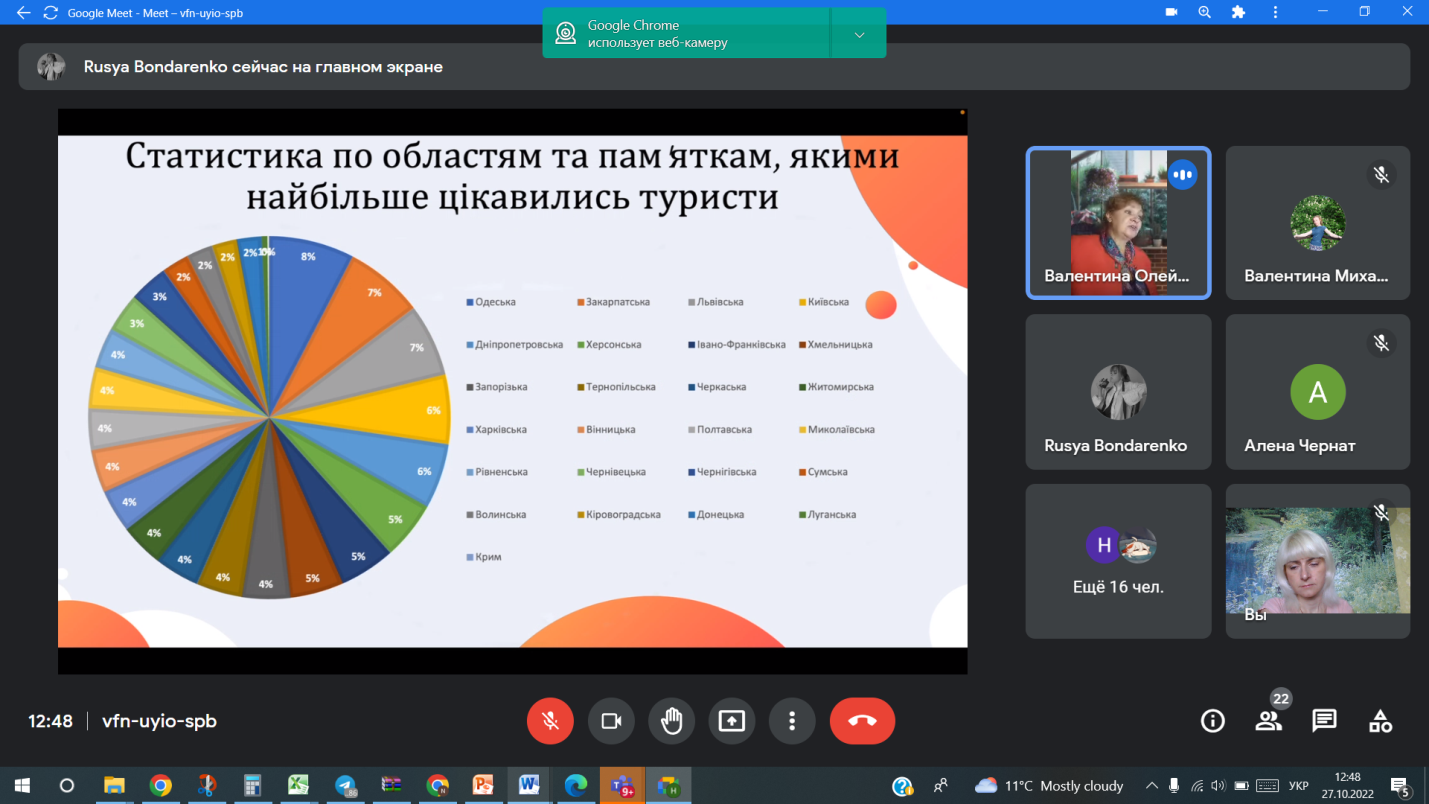Click the Google Chrome webcam usage notification

click(687, 34)
